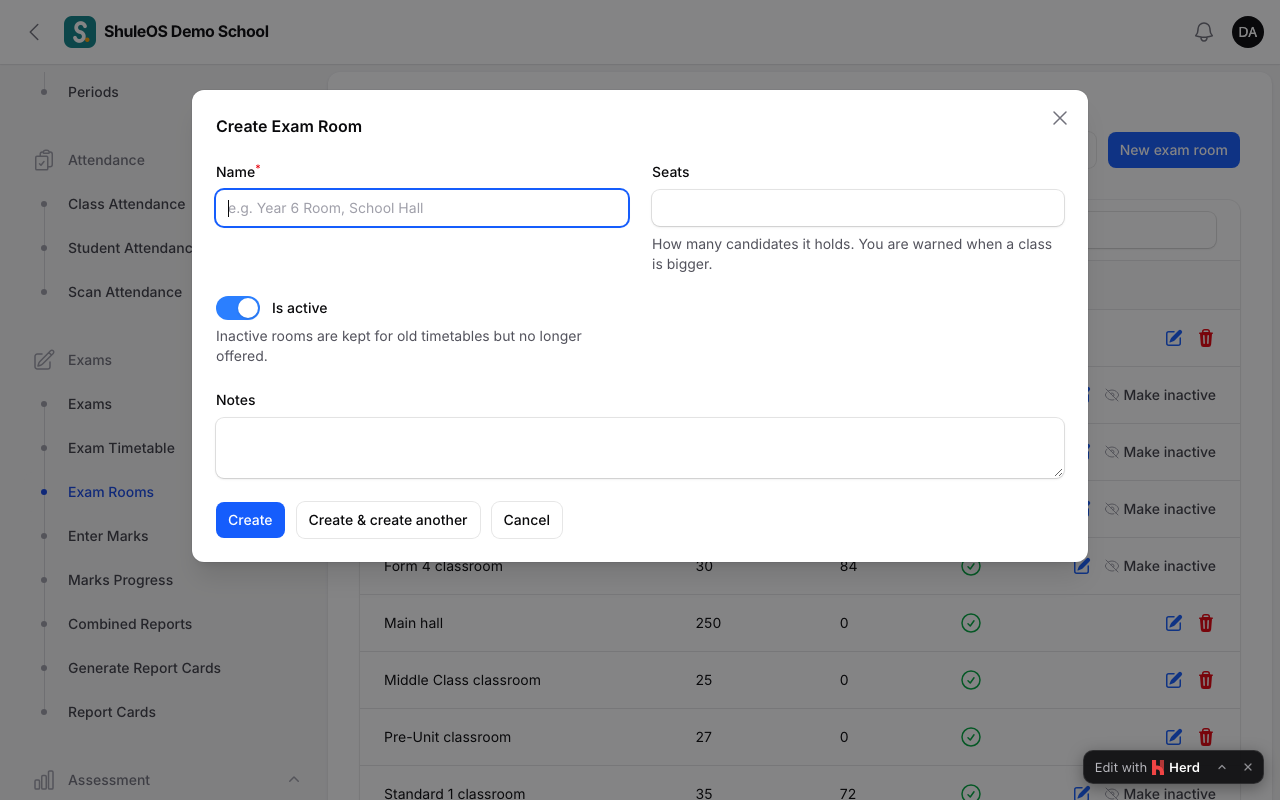Click the 'Main hall' room name
1280x800 pixels.
click(413, 623)
